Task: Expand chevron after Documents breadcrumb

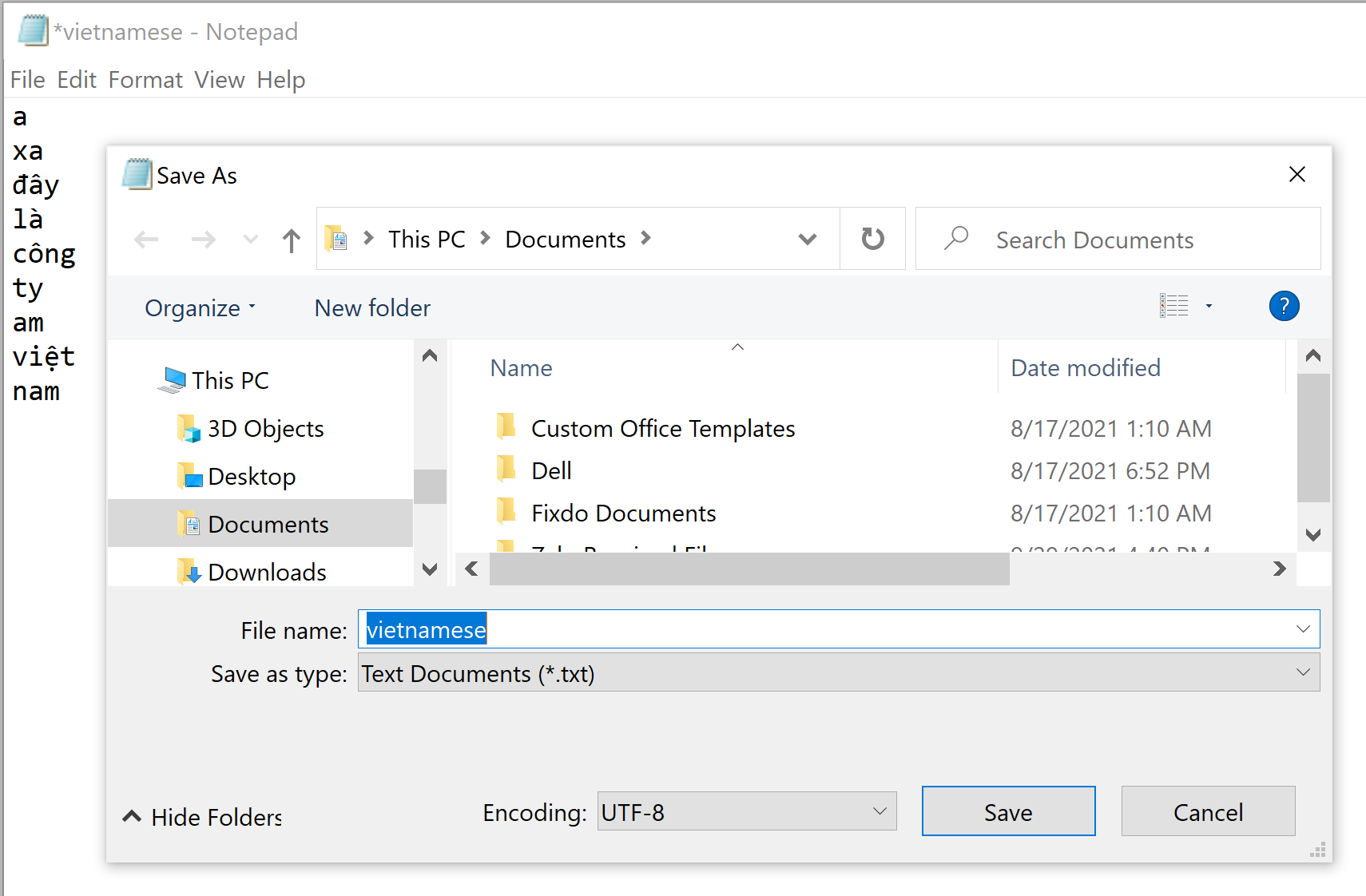Action: (x=646, y=238)
